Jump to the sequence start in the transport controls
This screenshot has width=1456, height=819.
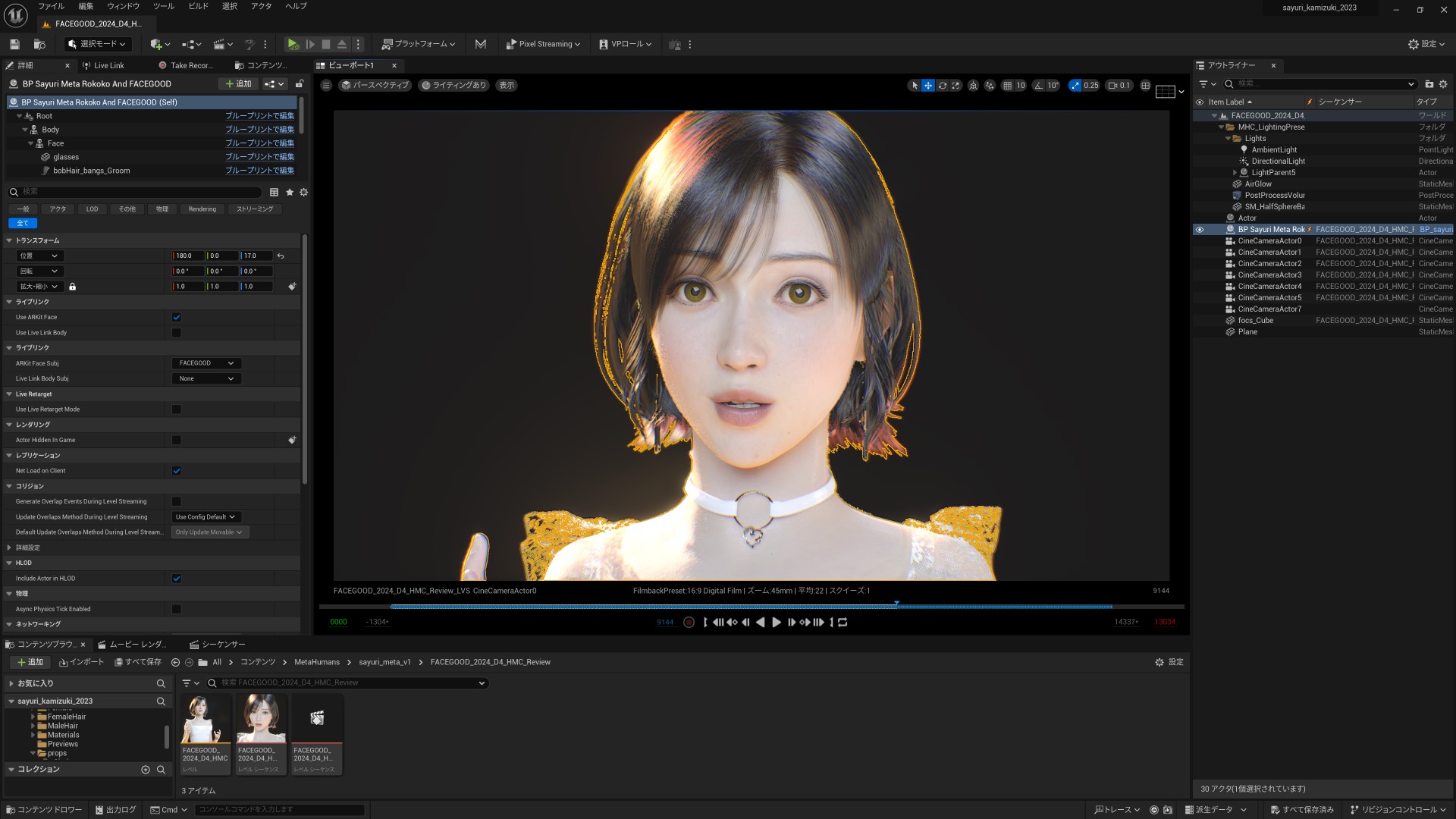click(705, 623)
